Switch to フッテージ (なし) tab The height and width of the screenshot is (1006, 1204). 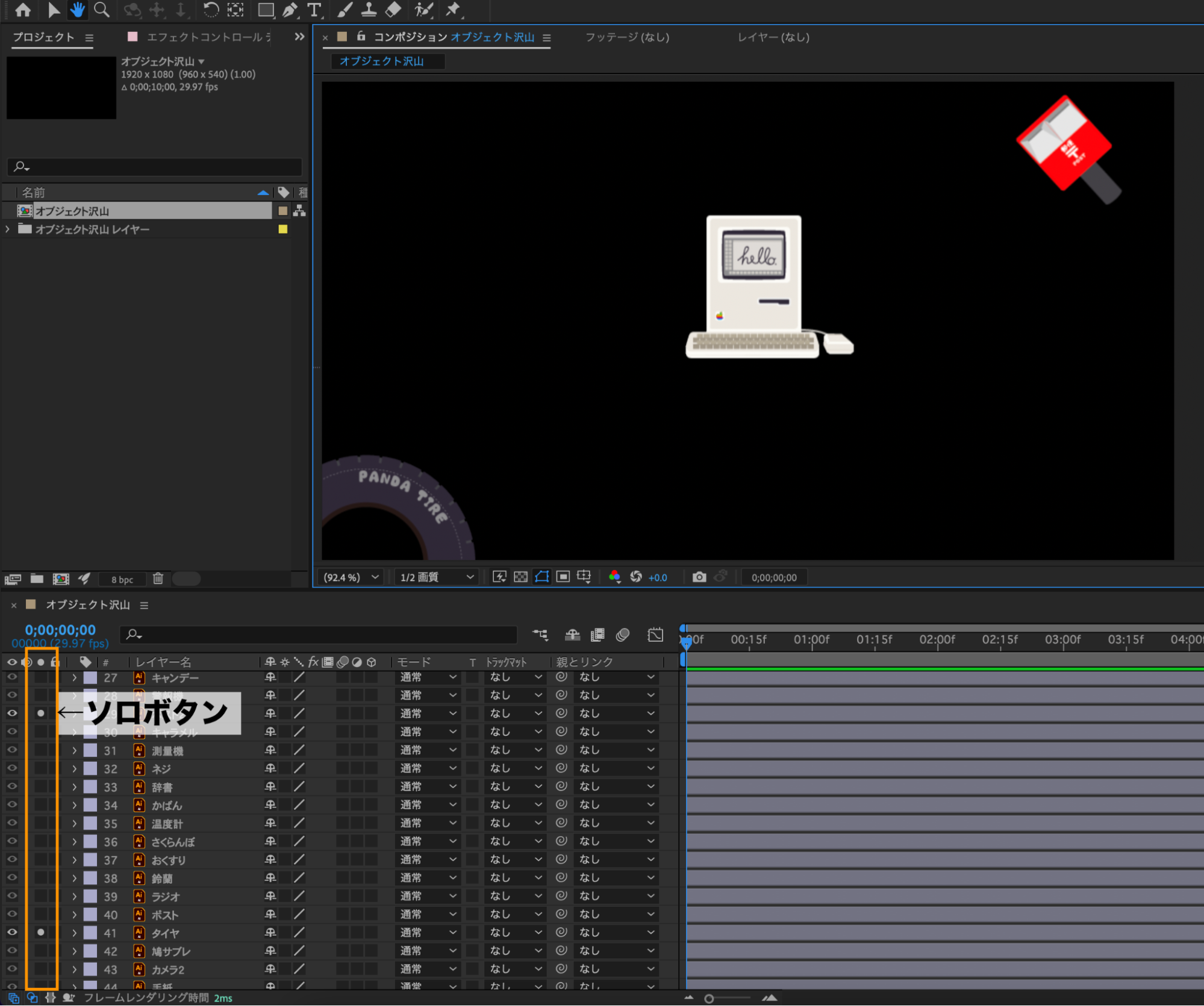click(x=627, y=37)
